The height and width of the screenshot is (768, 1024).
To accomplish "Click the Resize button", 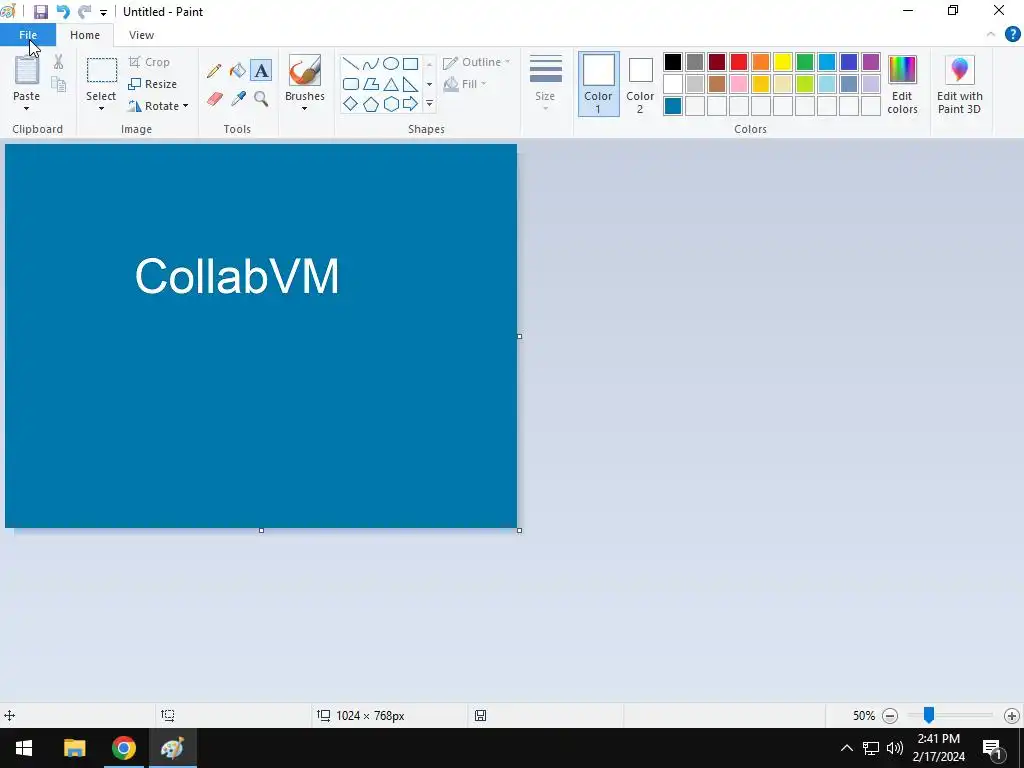I will click(152, 84).
